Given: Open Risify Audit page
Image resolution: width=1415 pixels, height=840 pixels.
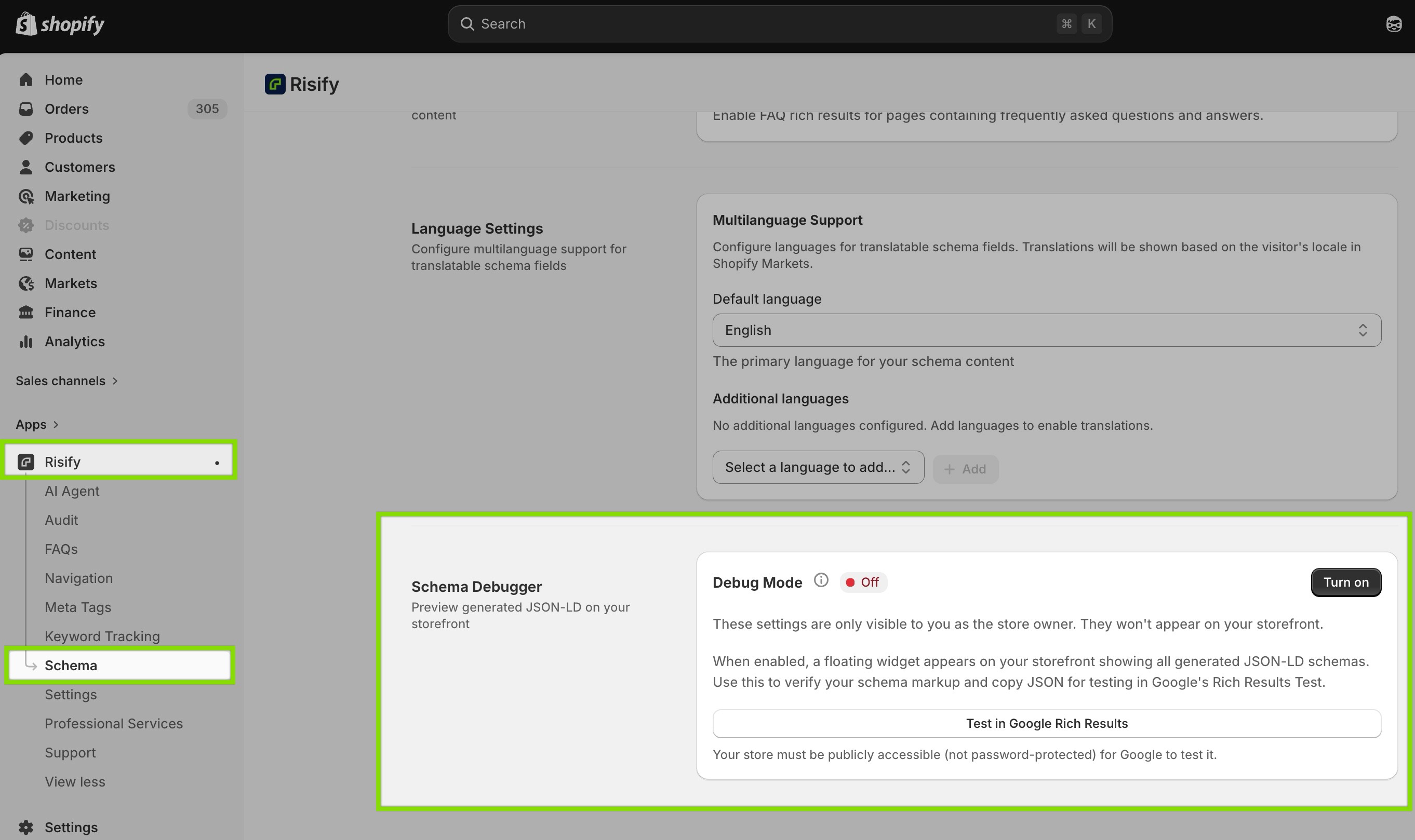Looking at the screenshot, I should [x=61, y=520].
